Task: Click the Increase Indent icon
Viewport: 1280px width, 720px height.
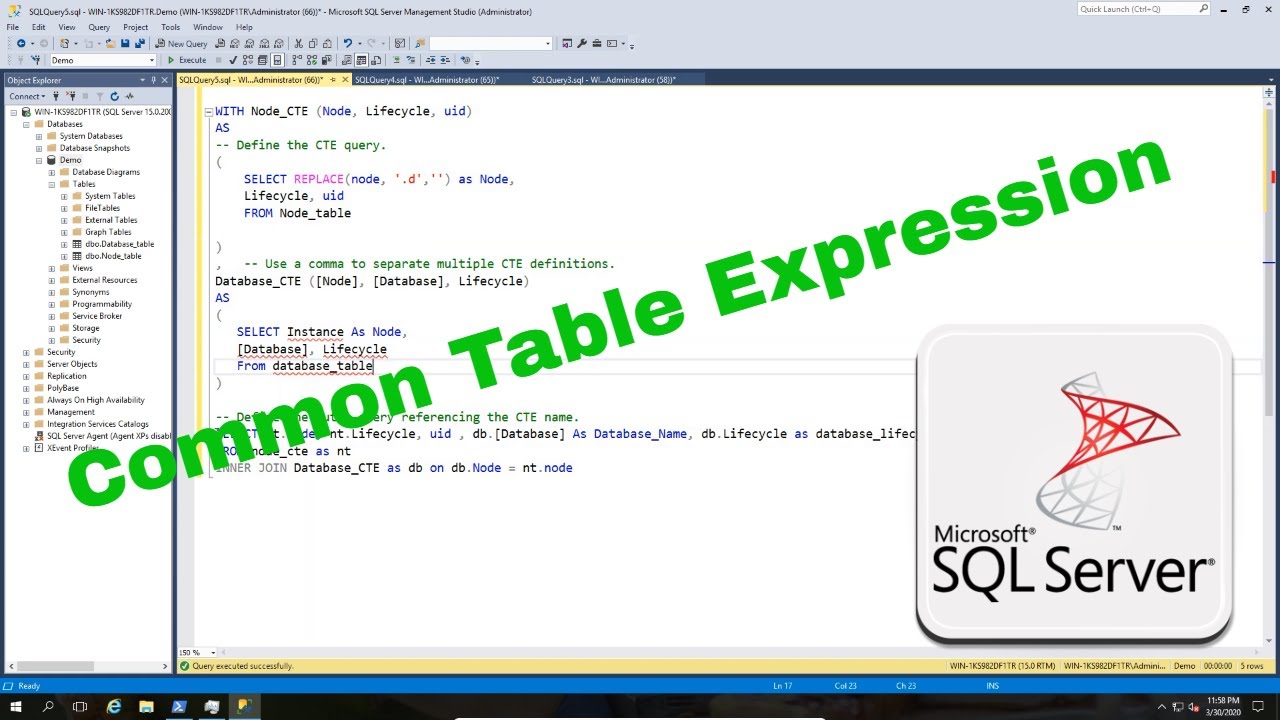Action: [x=445, y=60]
